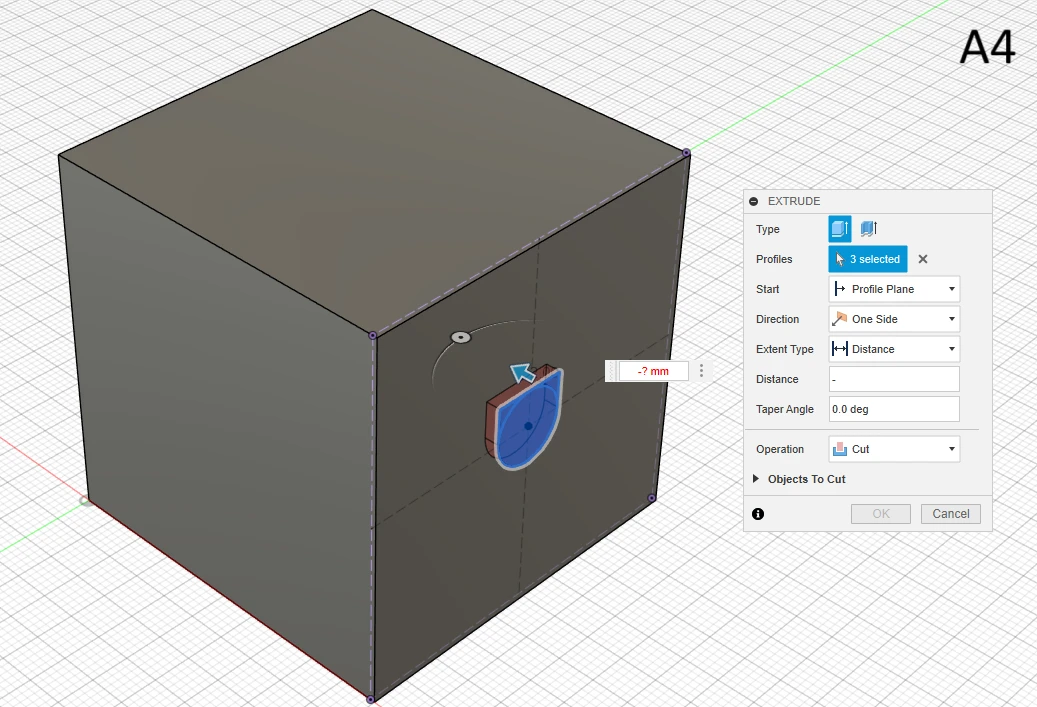The height and width of the screenshot is (707, 1037).
Task: Open the Operation dropdown showing Cut
Action: click(894, 449)
